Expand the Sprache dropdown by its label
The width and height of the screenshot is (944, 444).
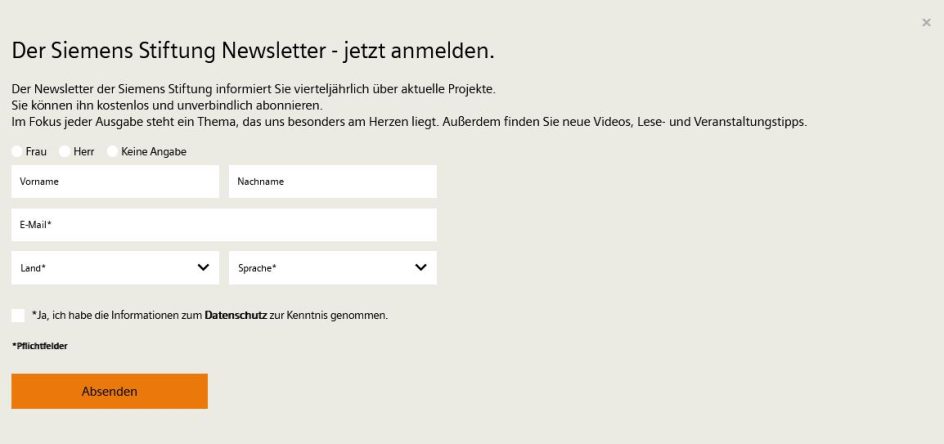[257, 268]
